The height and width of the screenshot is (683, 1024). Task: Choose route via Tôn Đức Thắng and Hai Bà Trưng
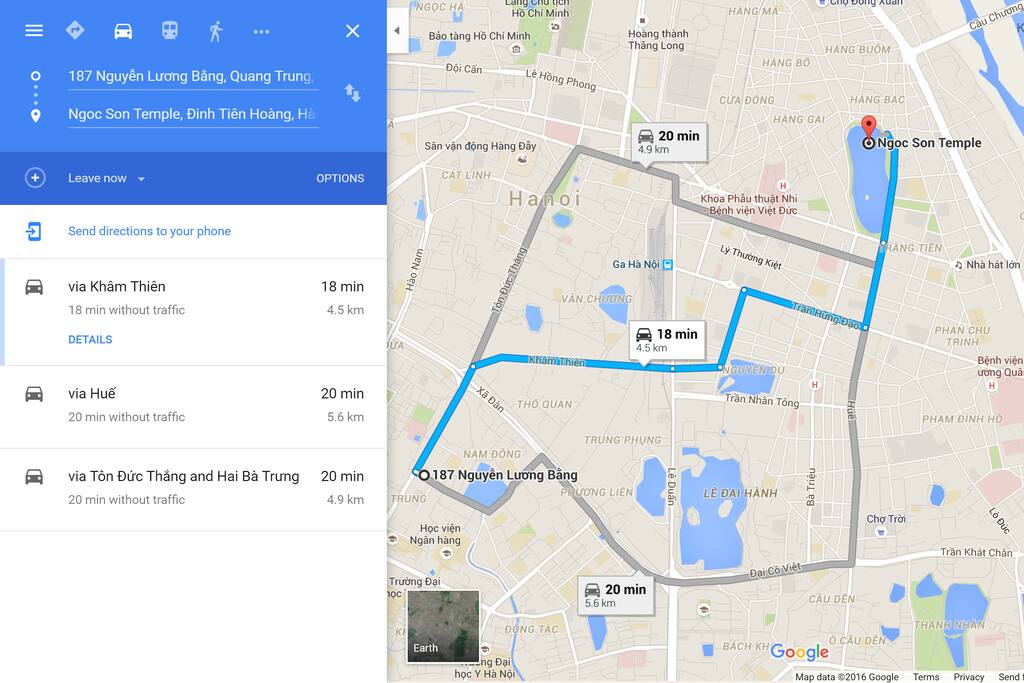[x=195, y=489]
